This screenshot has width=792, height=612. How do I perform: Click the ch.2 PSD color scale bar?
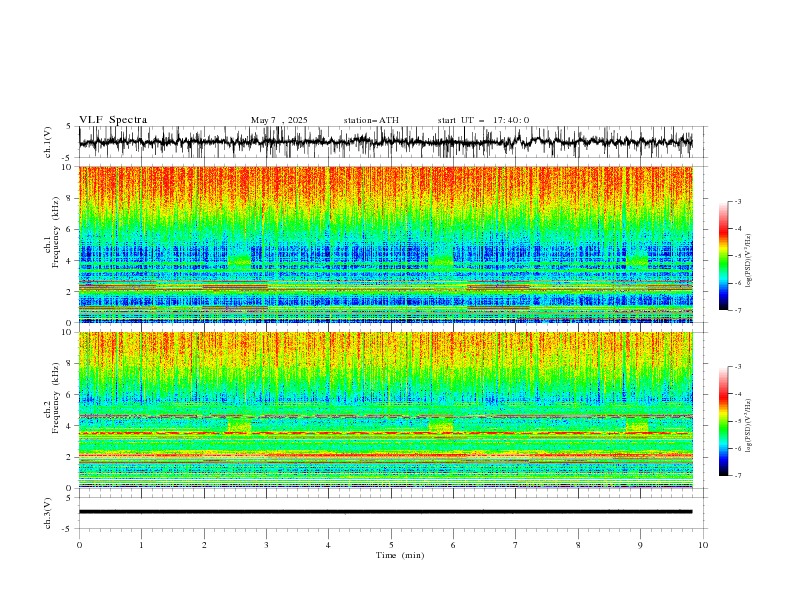723,421
